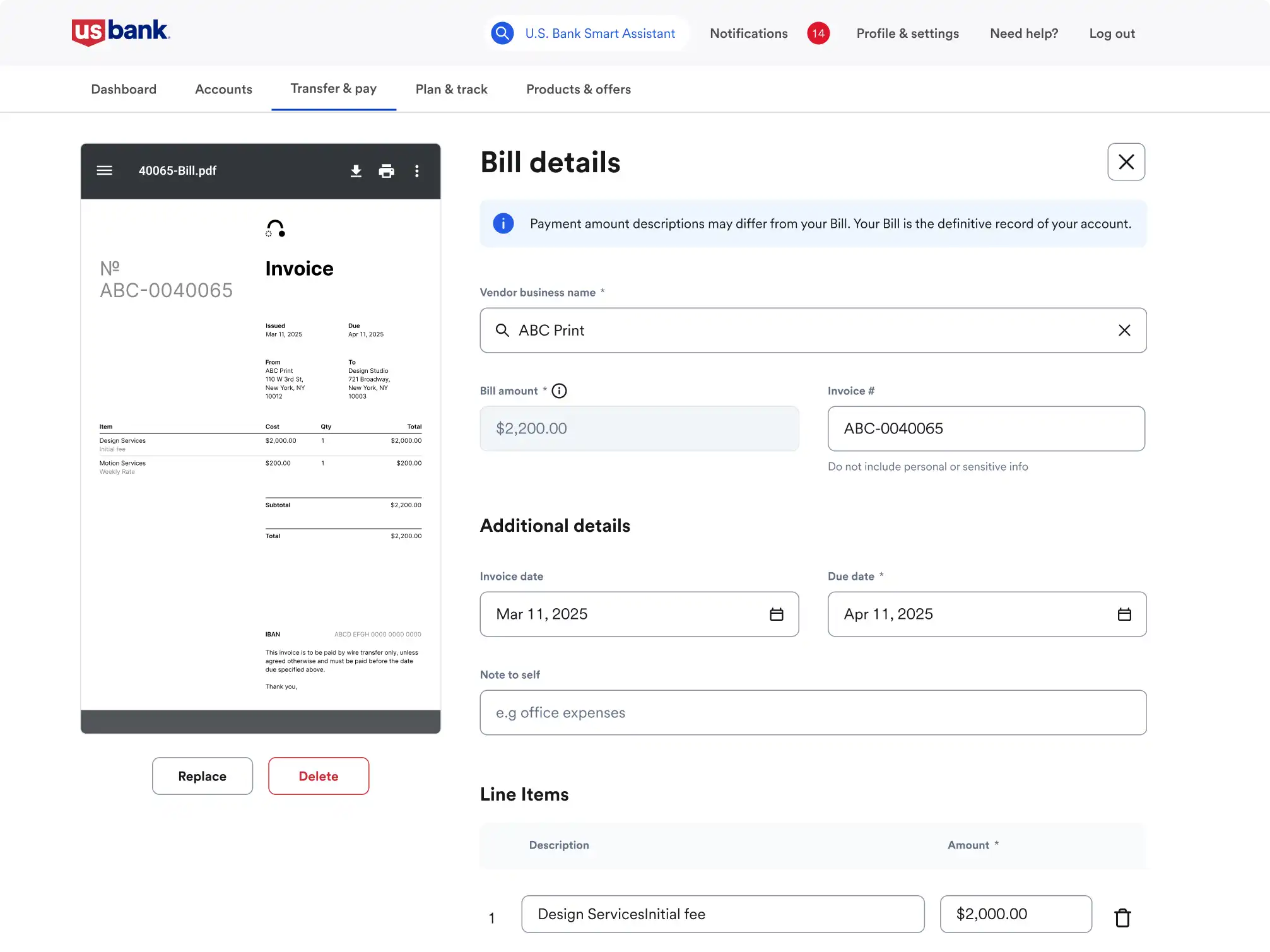Open PDF viewer more options menu
The width and height of the screenshot is (1270, 952).
[416, 171]
